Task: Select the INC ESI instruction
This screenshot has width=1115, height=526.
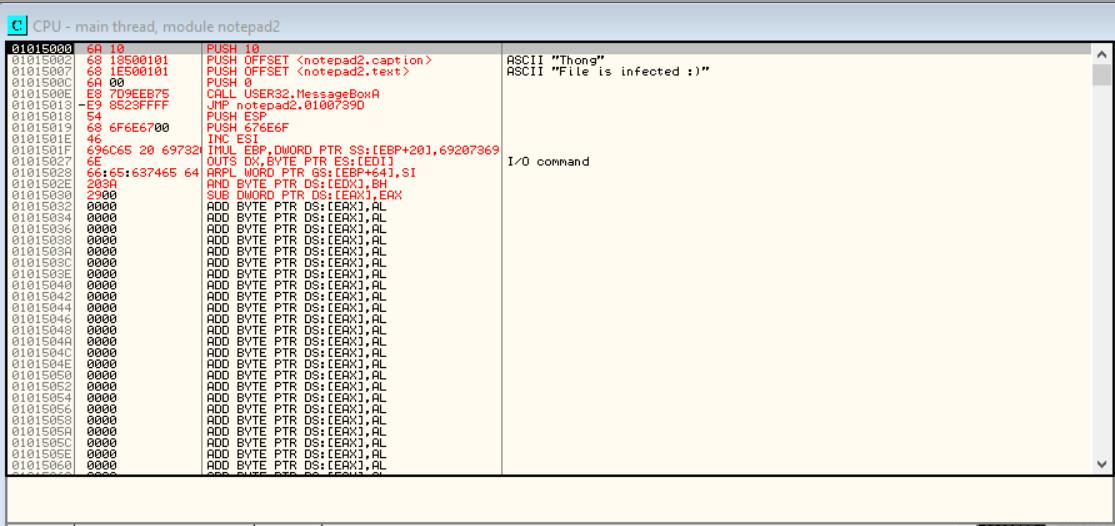Action: point(233,139)
